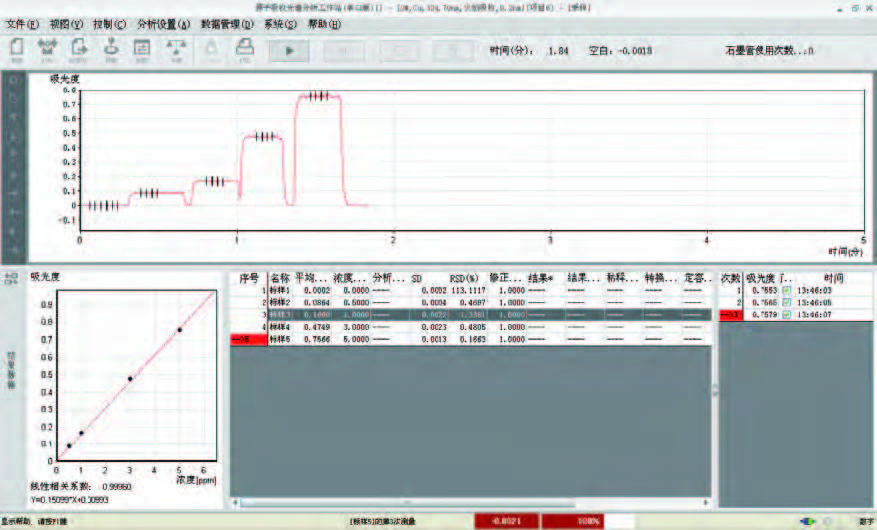
Task: Click the parameter list toolbar icon
Action: pyautogui.click(x=142, y=49)
